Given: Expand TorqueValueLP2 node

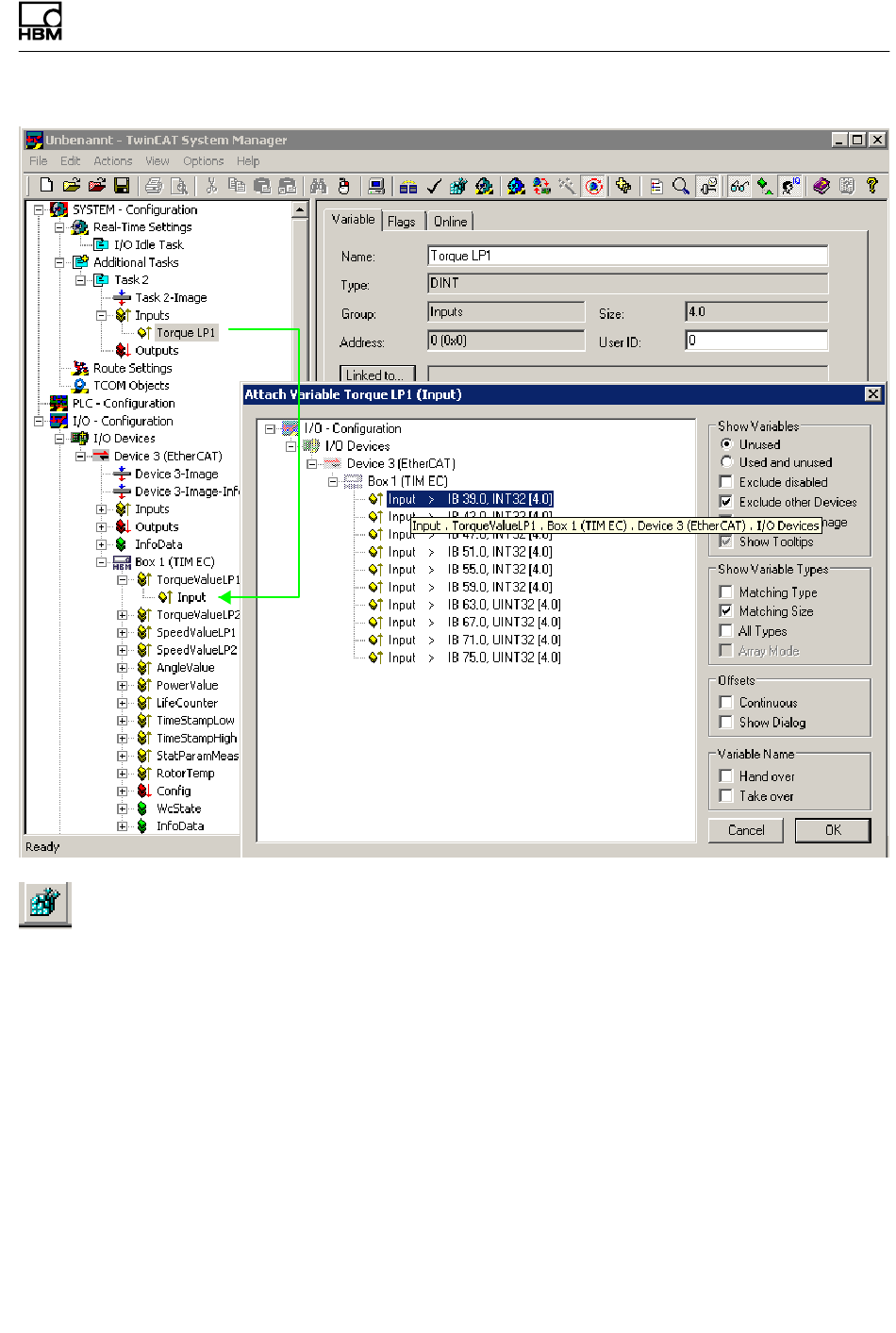Looking at the screenshot, I should (122, 615).
